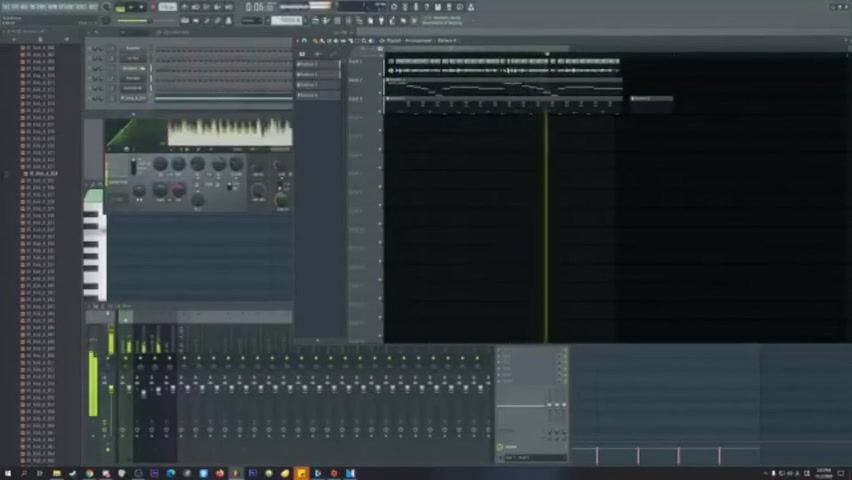Open the Help menu

pos(93,7)
